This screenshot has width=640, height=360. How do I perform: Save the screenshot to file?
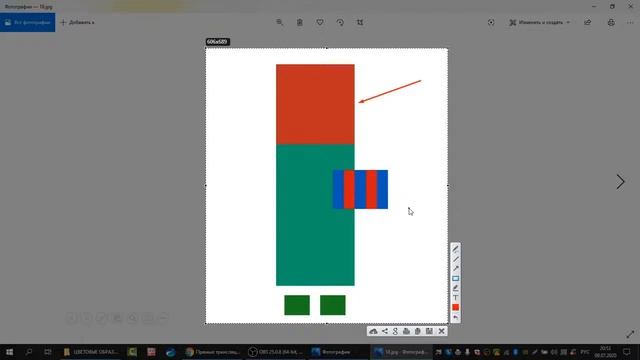pos(429,331)
